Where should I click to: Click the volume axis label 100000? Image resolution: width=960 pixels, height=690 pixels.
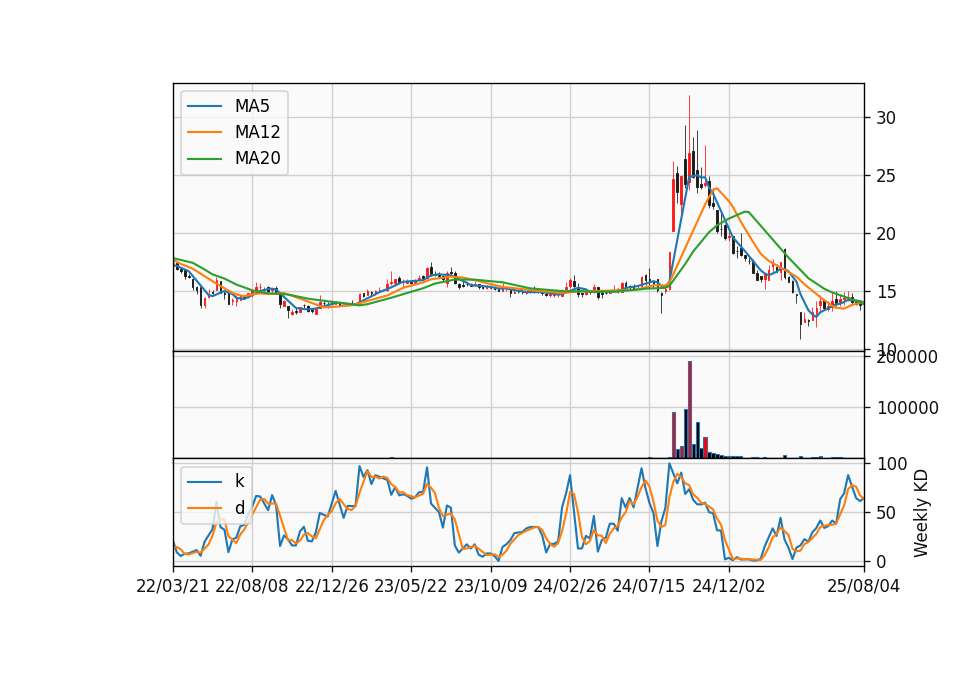907,408
